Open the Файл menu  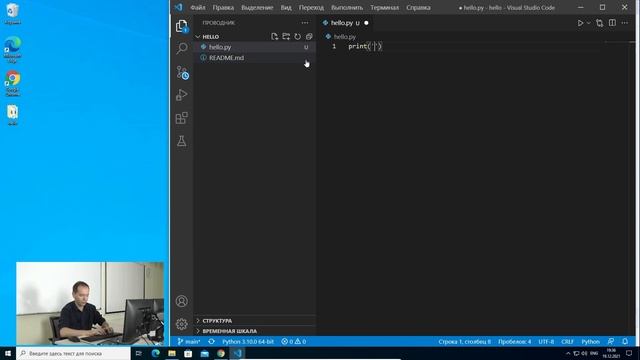click(x=198, y=7)
